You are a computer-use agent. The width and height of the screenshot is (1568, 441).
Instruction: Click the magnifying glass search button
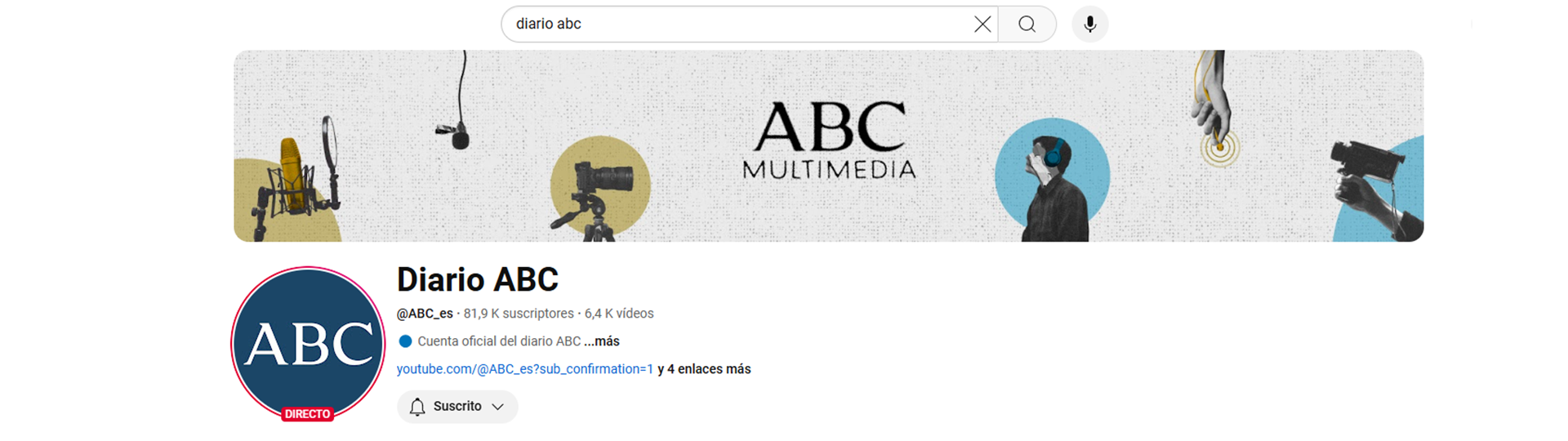coord(1027,24)
